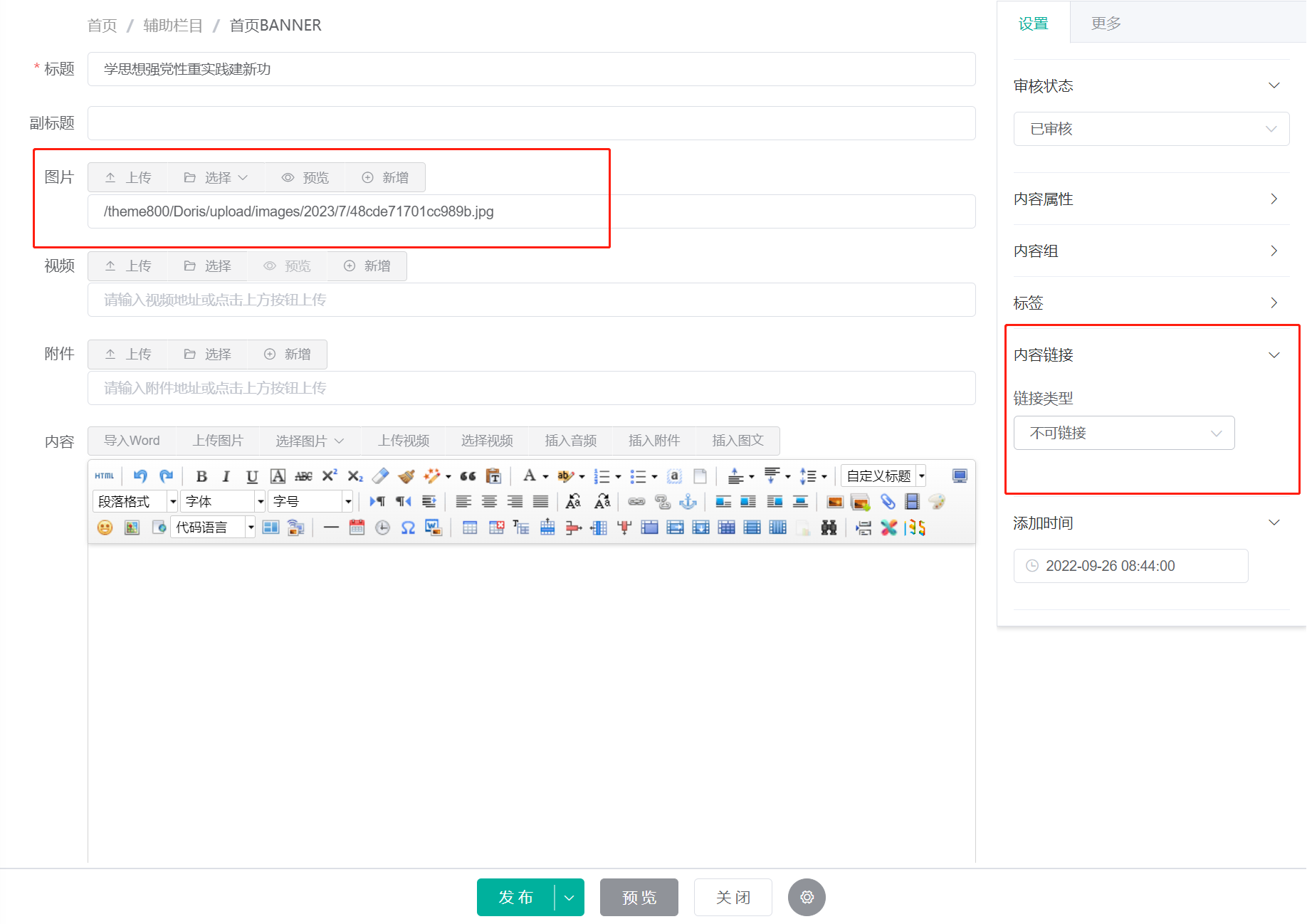The height and width of the screenshot is (924, 1307).
Task: Insert an anchor in the editor
Action: (x=689, y=501)
